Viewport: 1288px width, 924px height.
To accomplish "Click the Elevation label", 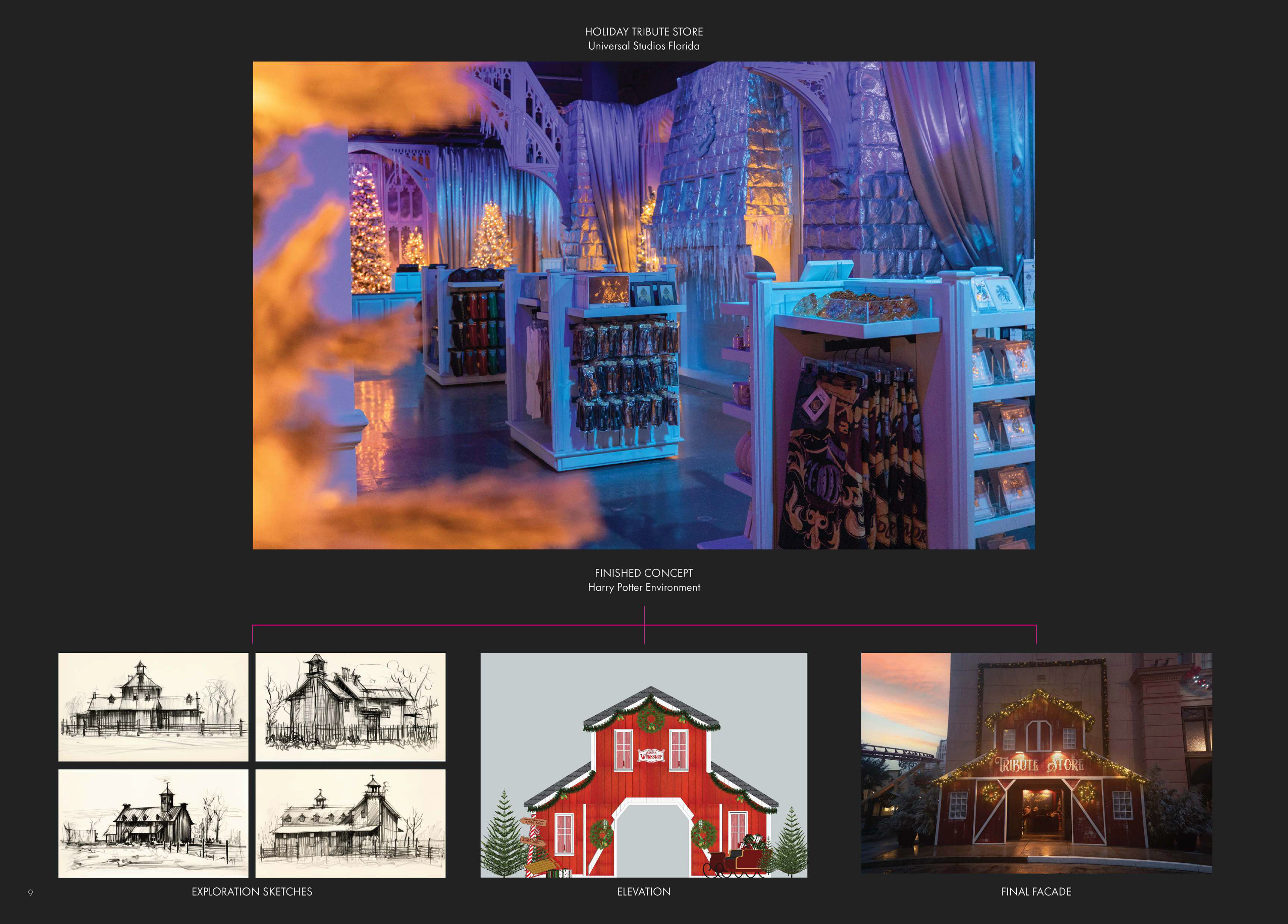I will [643, 891].
